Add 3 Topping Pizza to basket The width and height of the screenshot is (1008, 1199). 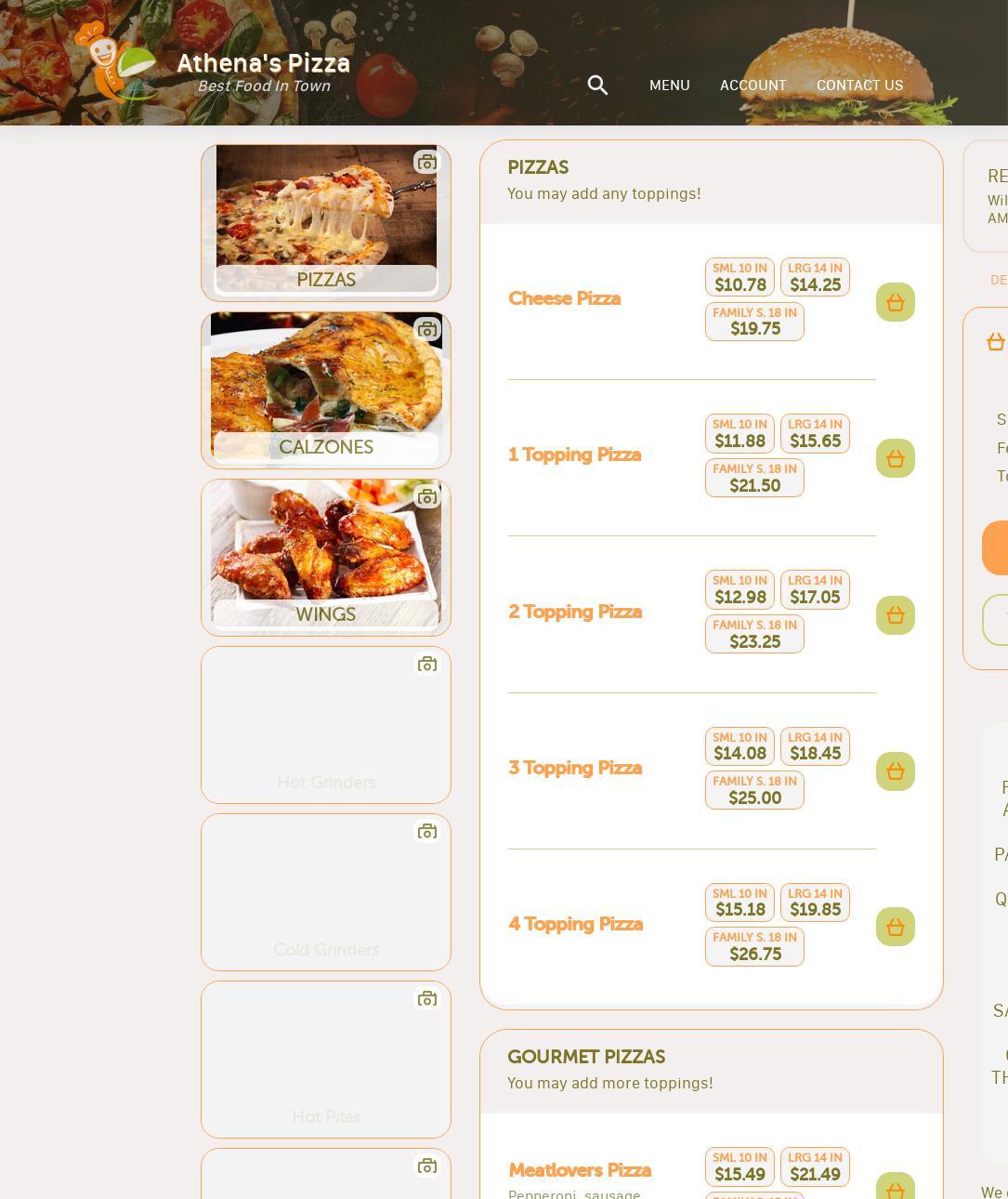click(896, 771)
